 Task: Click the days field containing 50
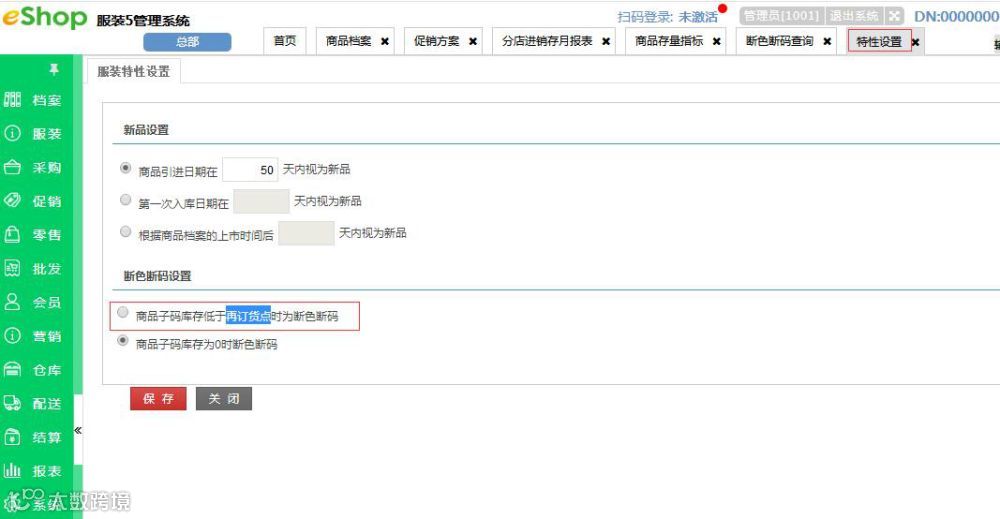pos(250,170)
